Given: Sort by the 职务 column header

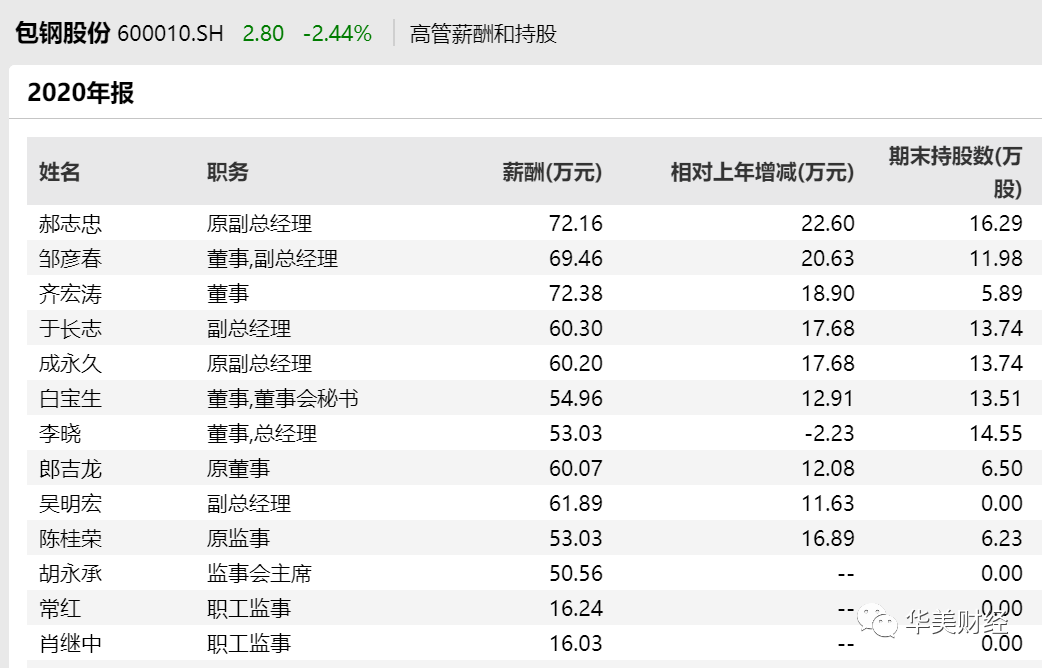Looking at the screenshot, I should click(228, 172).
